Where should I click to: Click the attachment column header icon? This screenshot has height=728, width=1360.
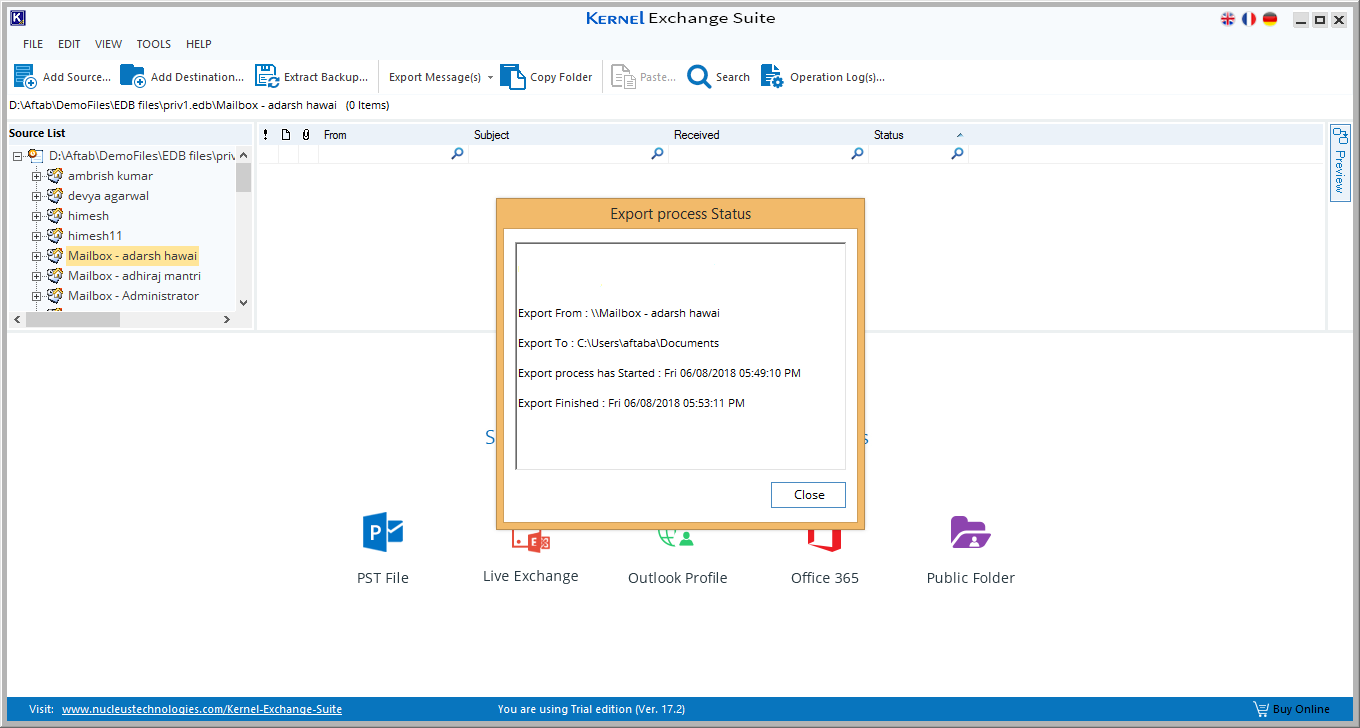pos(306,135)
